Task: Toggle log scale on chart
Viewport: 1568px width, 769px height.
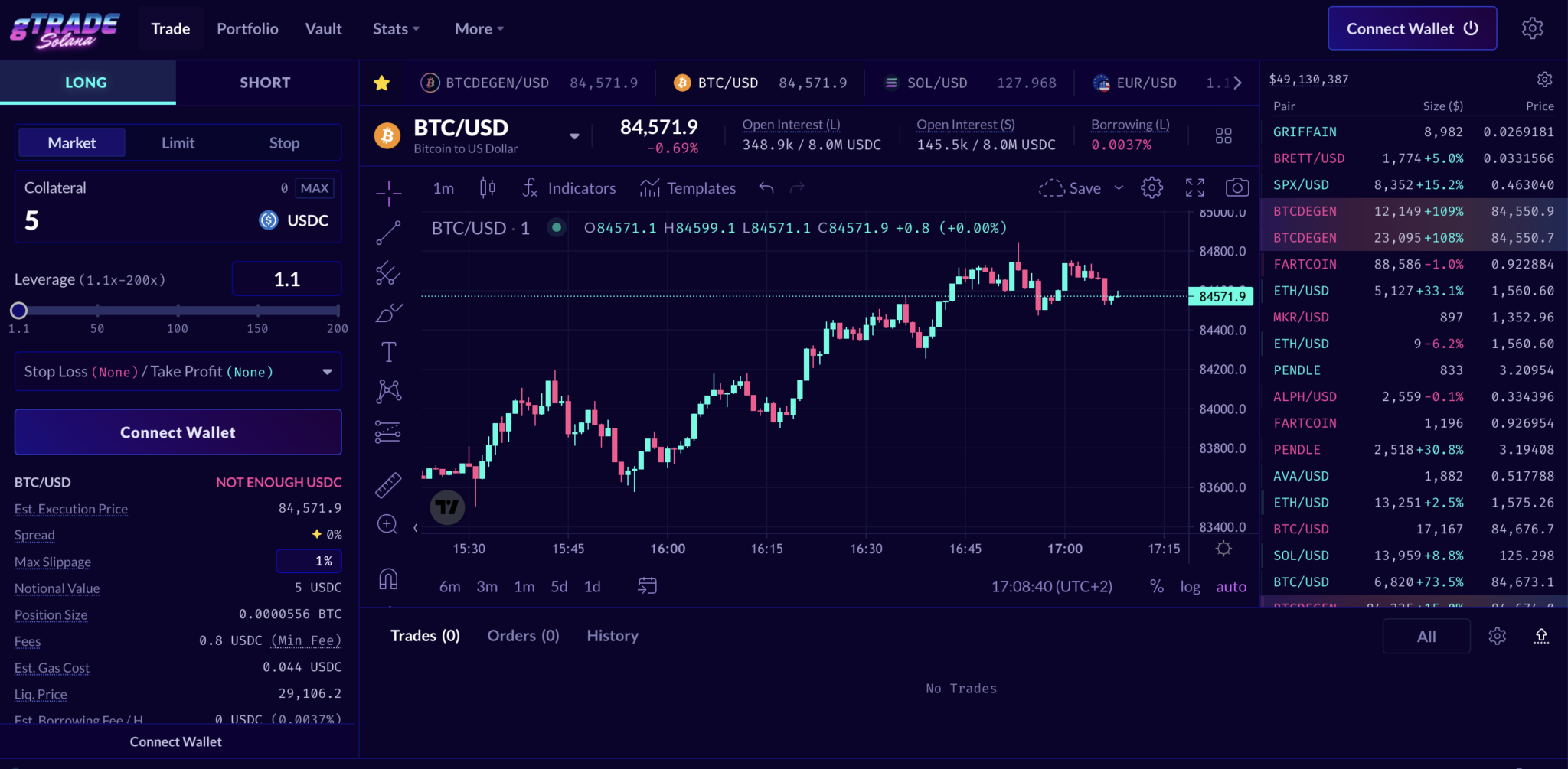Action: tap(1190, 587)
